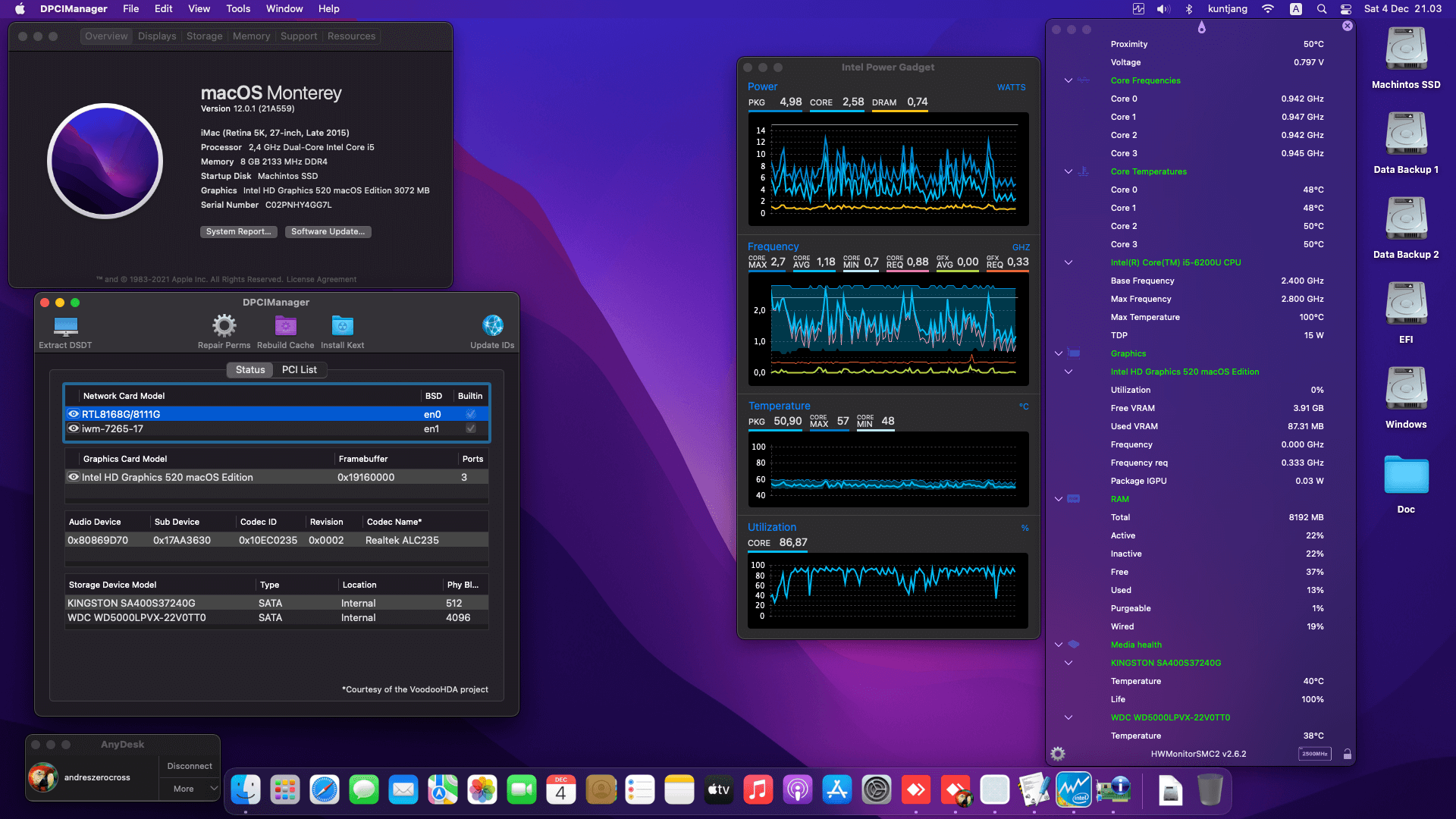Select the Status tab in DPCIManager
The width and height of the screenshot is (1456, 819).
tap(250, 370)
